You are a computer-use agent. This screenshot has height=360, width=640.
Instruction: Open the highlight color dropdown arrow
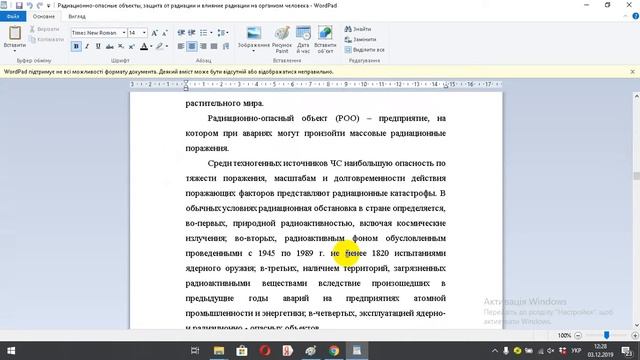[x=167, y=47]
